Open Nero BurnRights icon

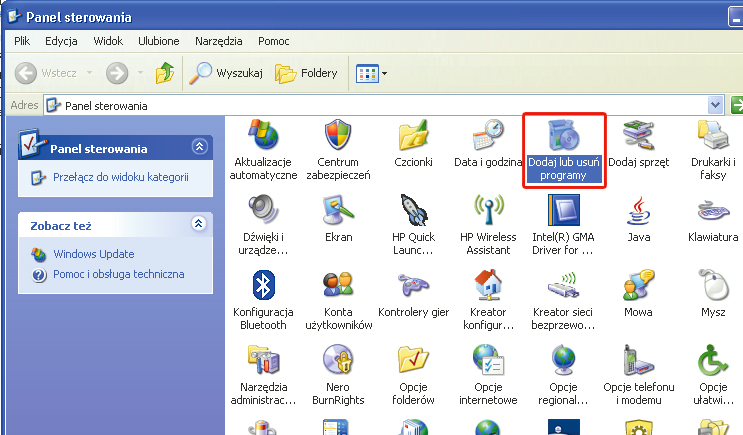(x=336, y=360)
